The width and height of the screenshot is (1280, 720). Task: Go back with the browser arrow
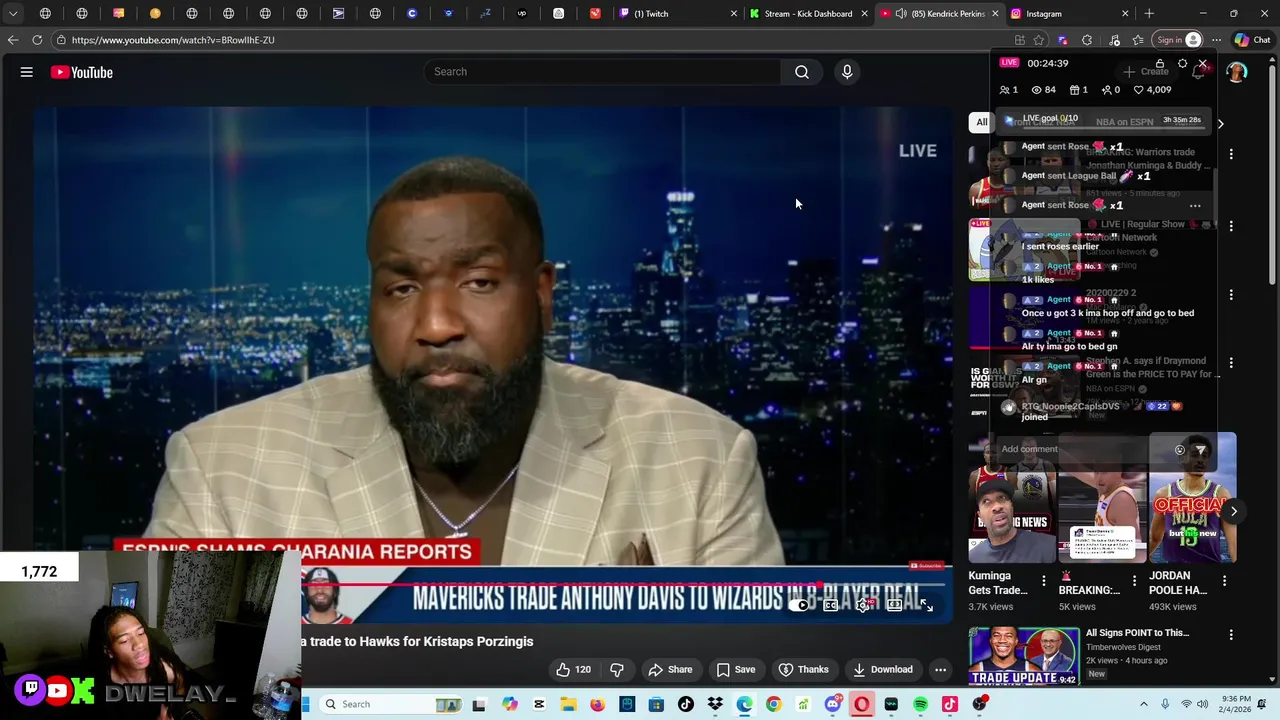point(12,40)
